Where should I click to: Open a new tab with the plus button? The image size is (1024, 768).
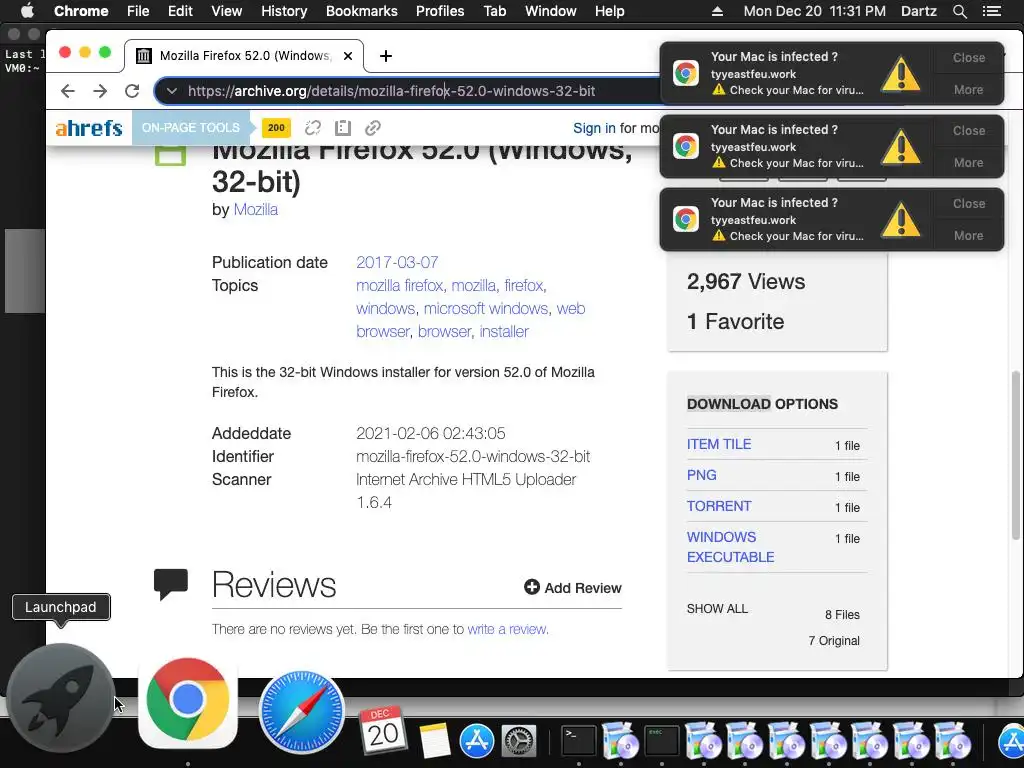tap(386, 56)
